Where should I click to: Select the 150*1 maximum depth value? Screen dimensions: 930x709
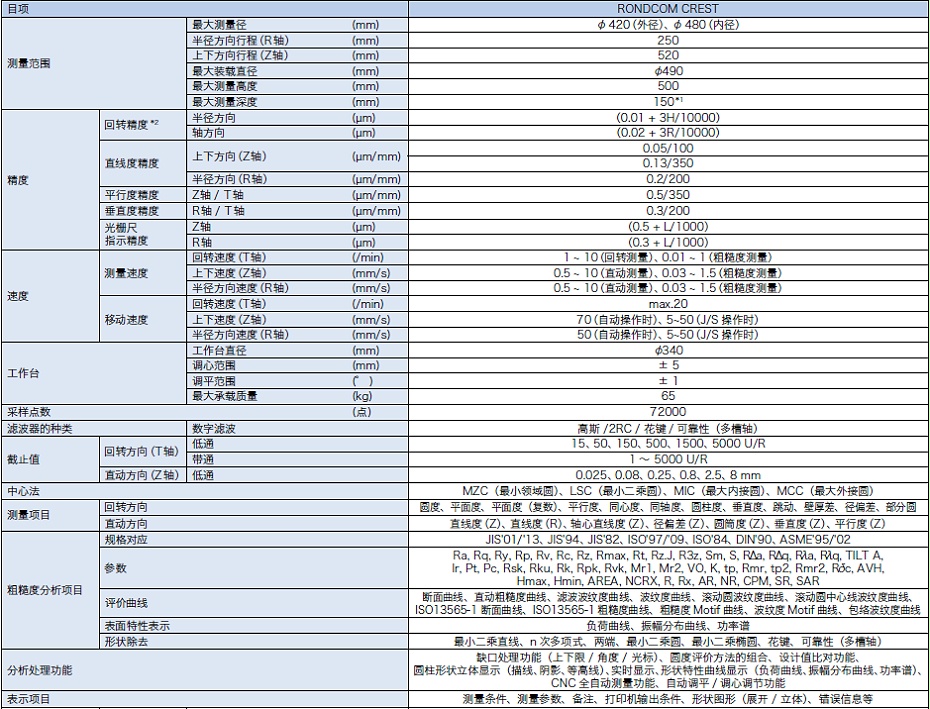tap(668, 102)
